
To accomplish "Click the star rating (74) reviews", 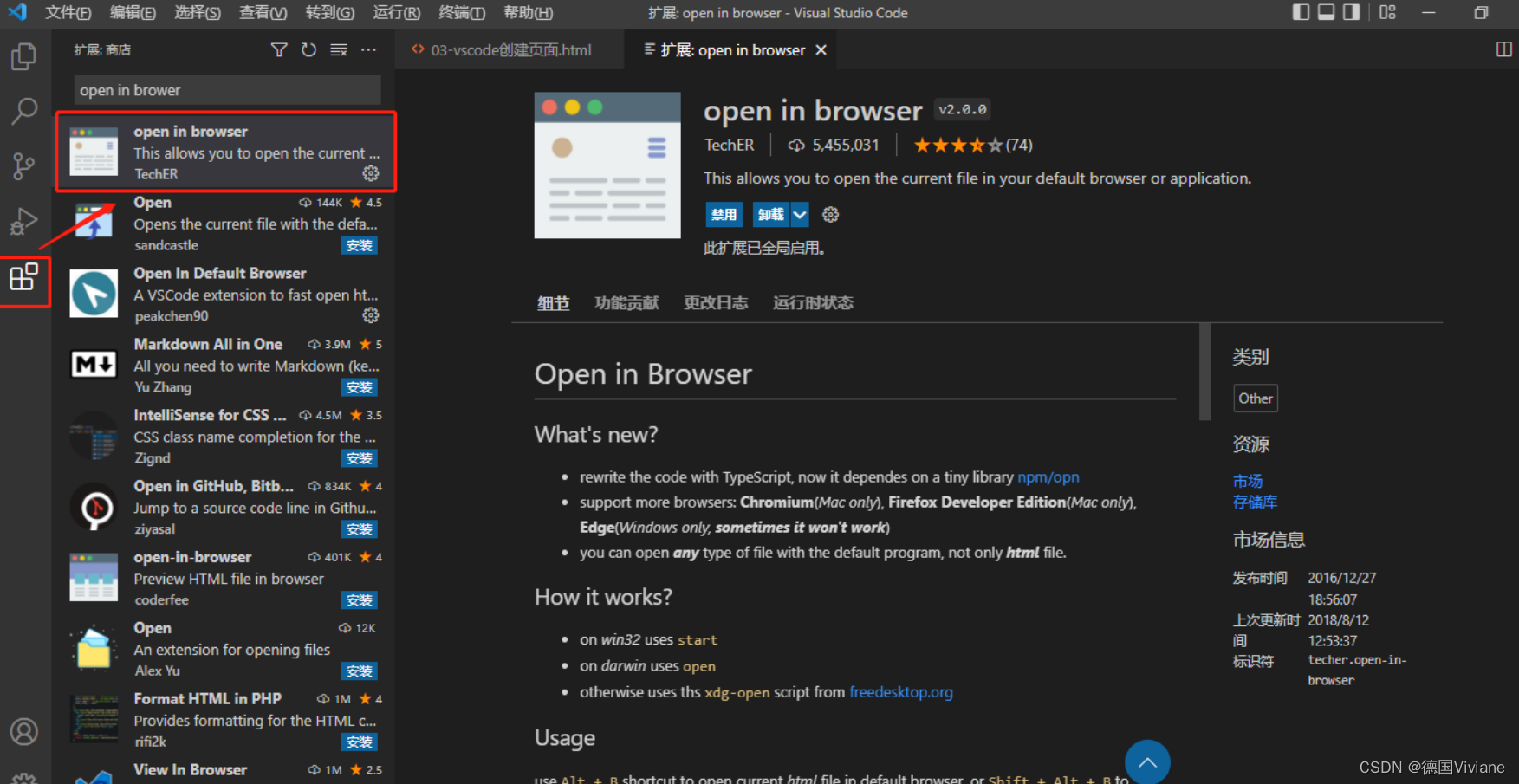I will coord(973,146).
